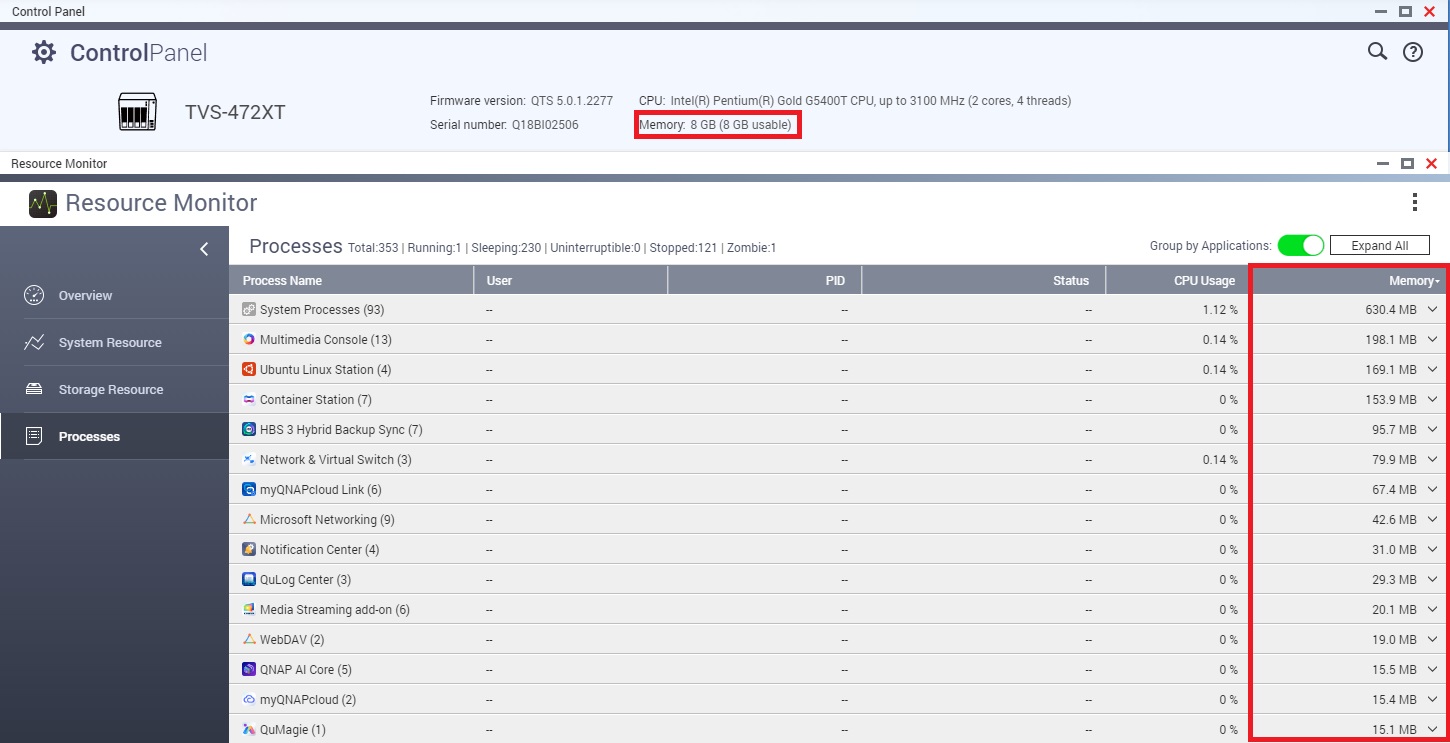Click the QuLog Center icon
This screenshot has width=1450, height=743.
pyautogui.click(x=249, y=580)
